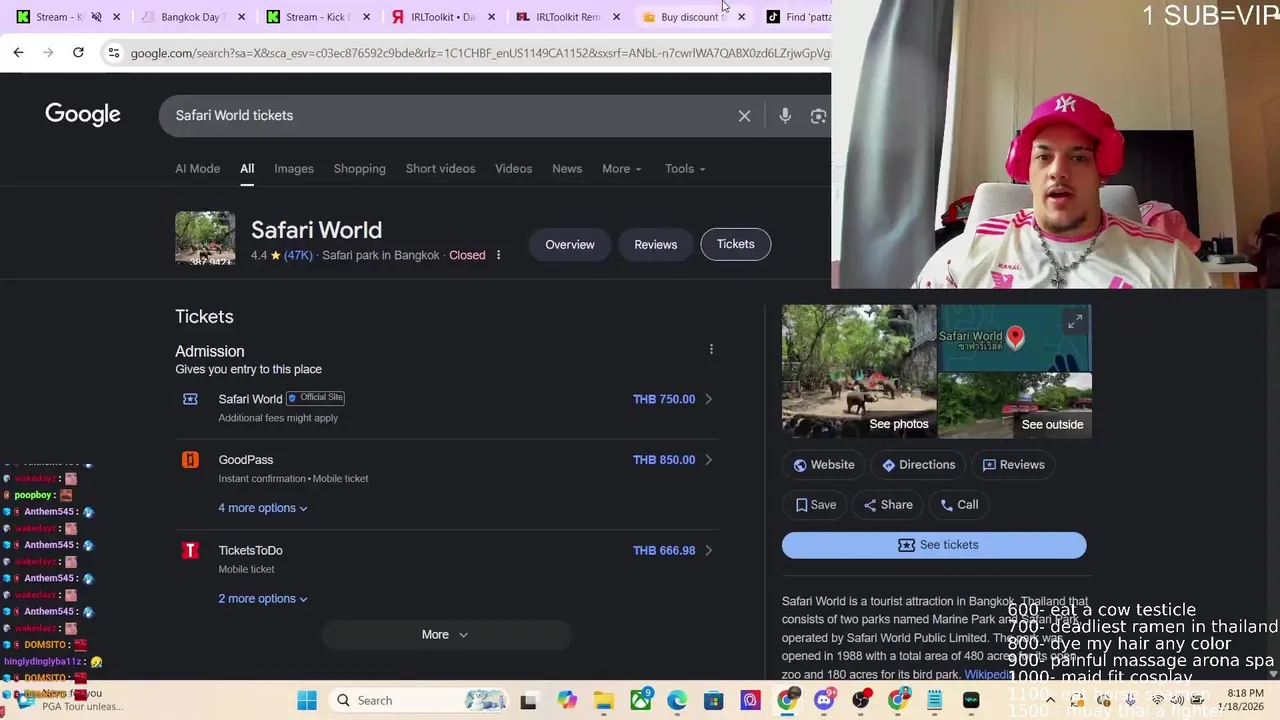Expand the Safari World map view
This screenshot has width=1280, height=720.
[1075, 322]
